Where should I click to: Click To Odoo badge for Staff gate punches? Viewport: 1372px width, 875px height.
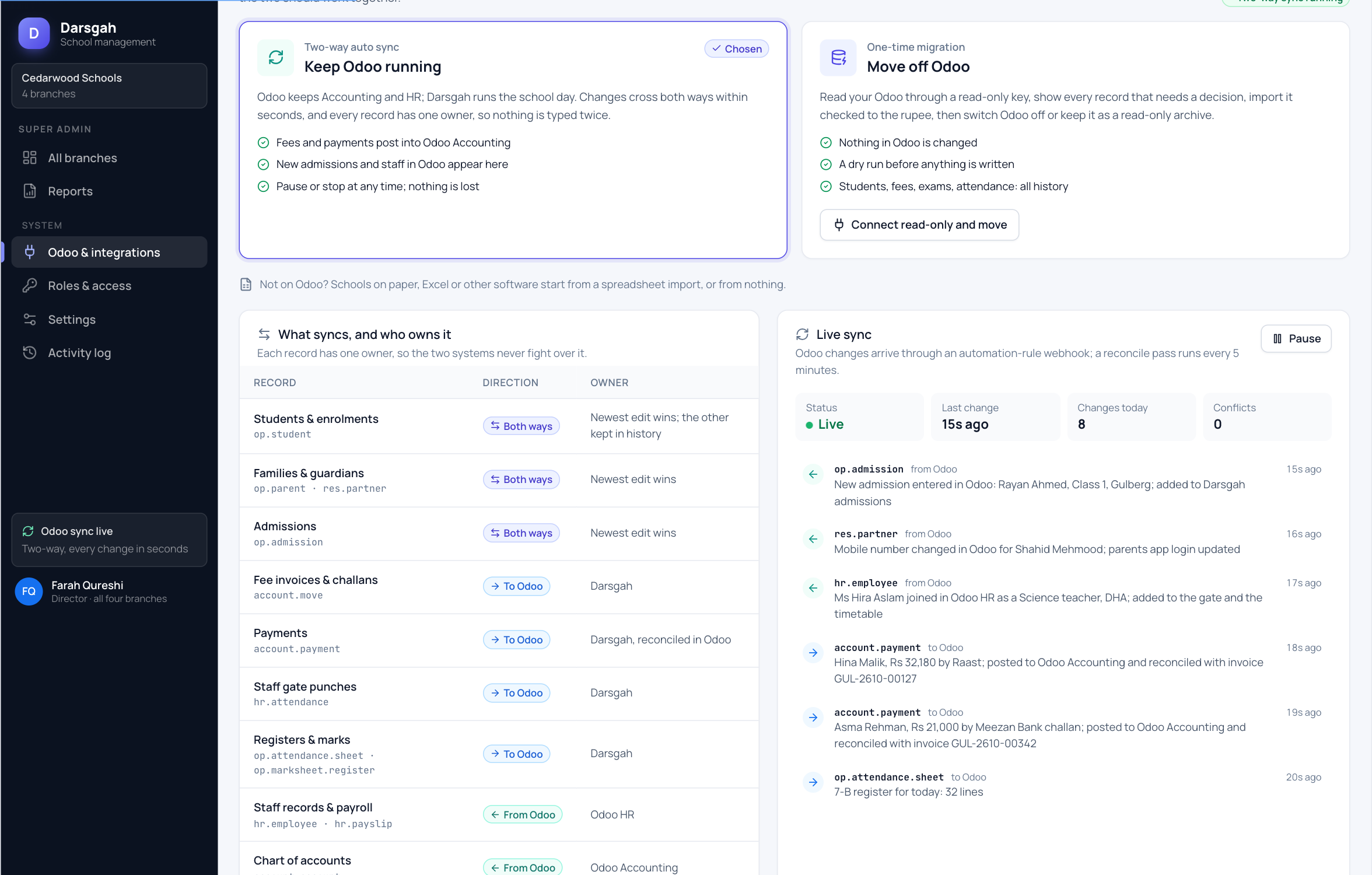point(517,693)
